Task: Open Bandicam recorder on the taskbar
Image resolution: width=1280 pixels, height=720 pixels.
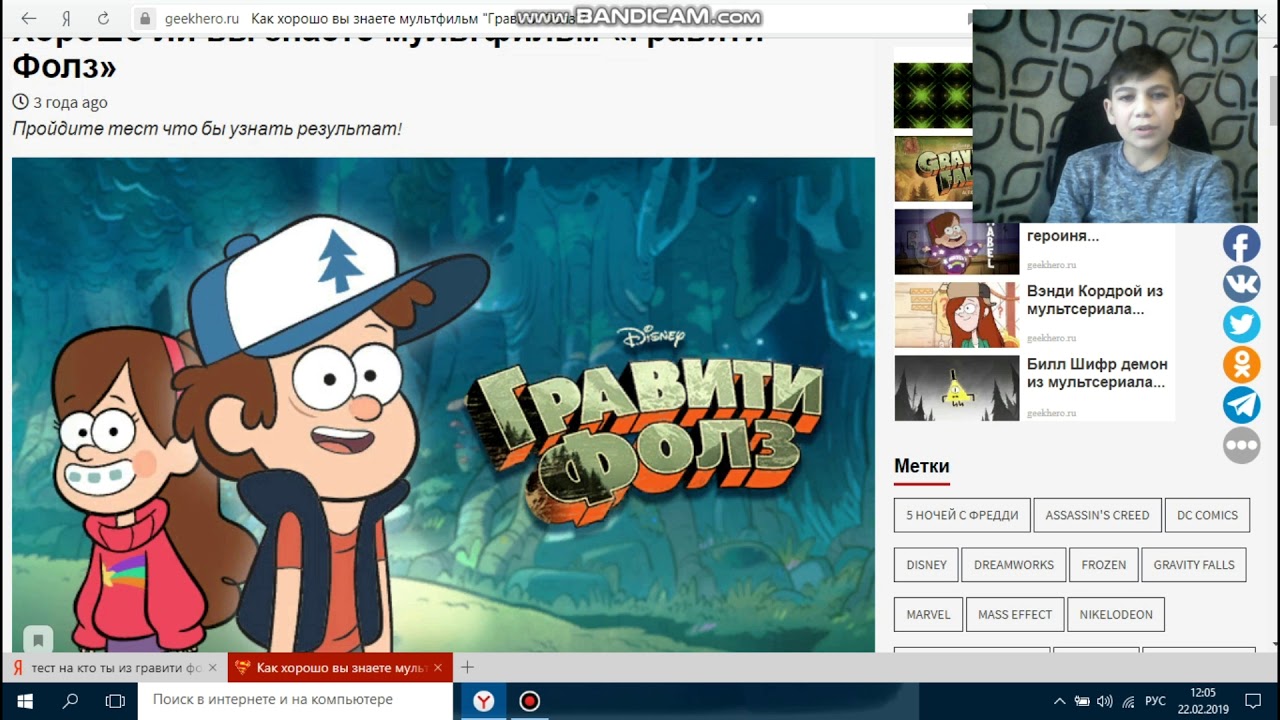Action: [x=529, y=701]
